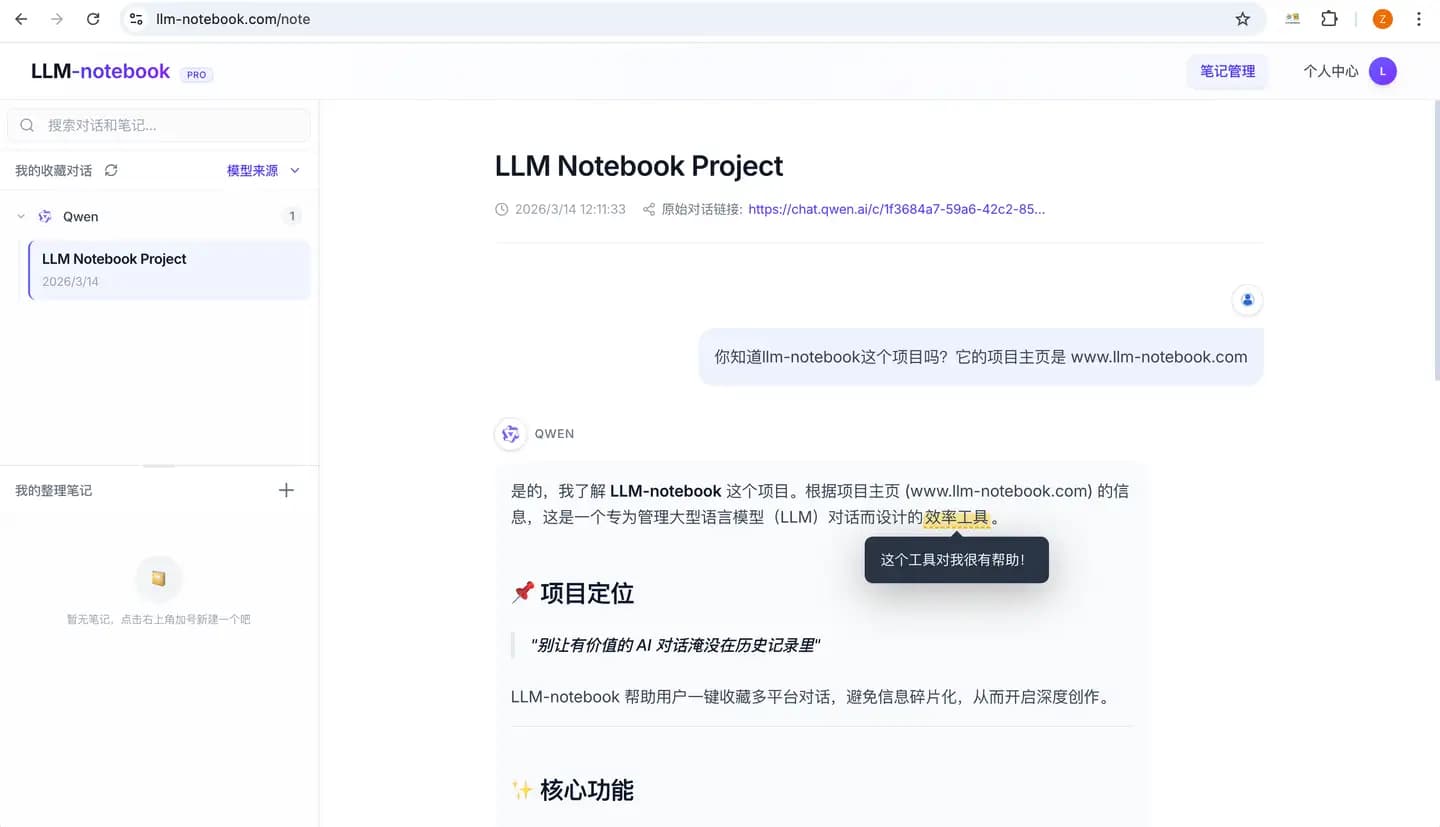Collapse the Qwen group chevron
The image size is (1440, 827).
tap(21, 216)
